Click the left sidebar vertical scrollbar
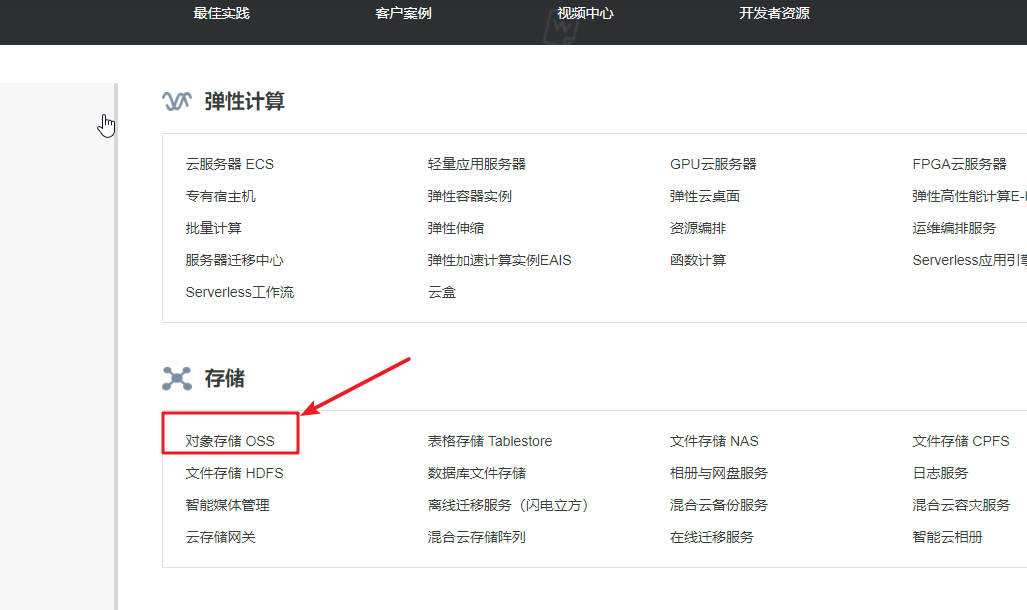This screenshot has width=1027, height=610. (x=116, y=346)
